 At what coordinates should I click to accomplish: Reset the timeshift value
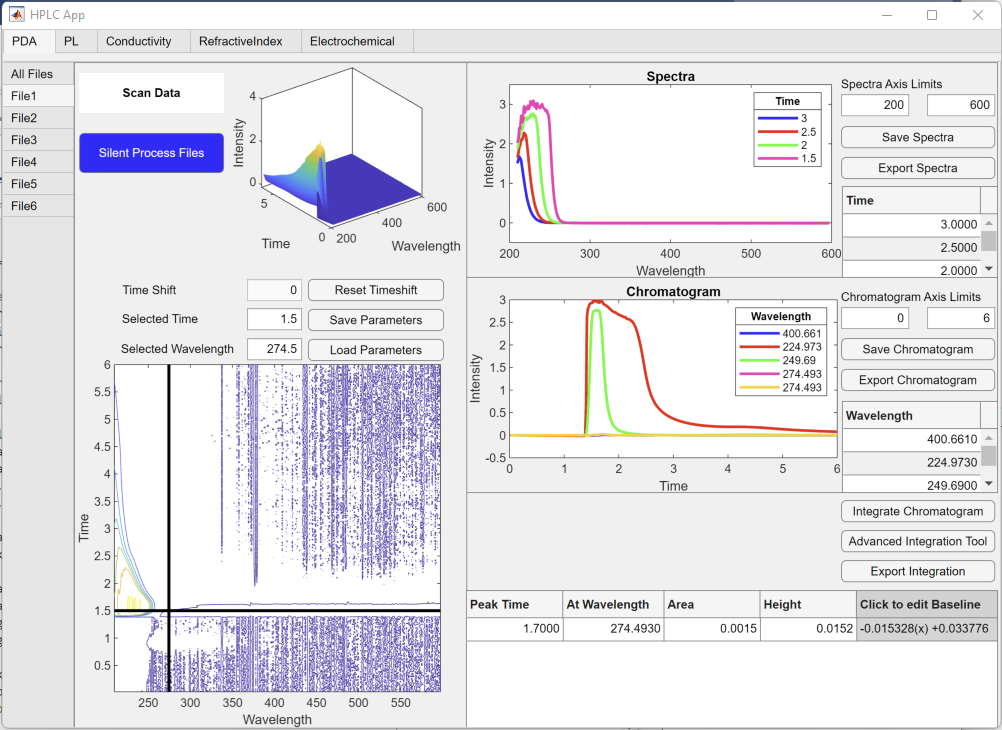point(375,290)
